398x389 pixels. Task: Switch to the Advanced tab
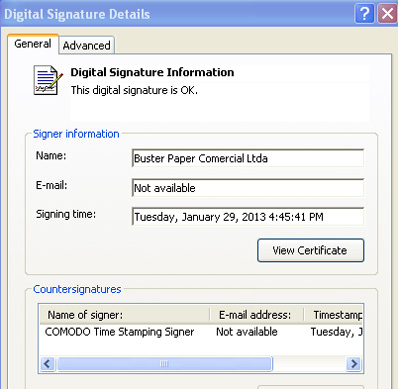87,45
